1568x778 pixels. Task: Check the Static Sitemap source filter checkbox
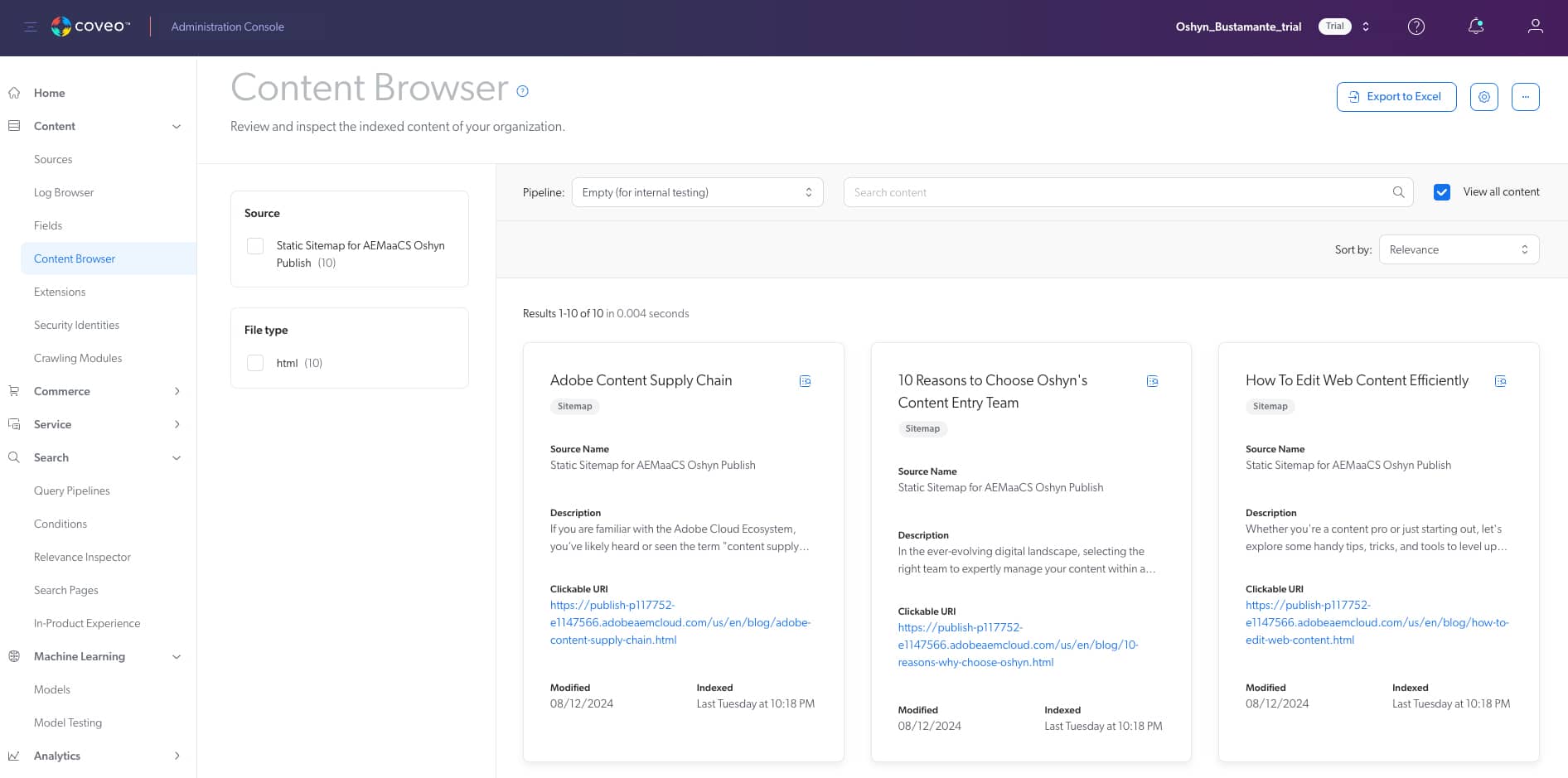coord(254,246)
